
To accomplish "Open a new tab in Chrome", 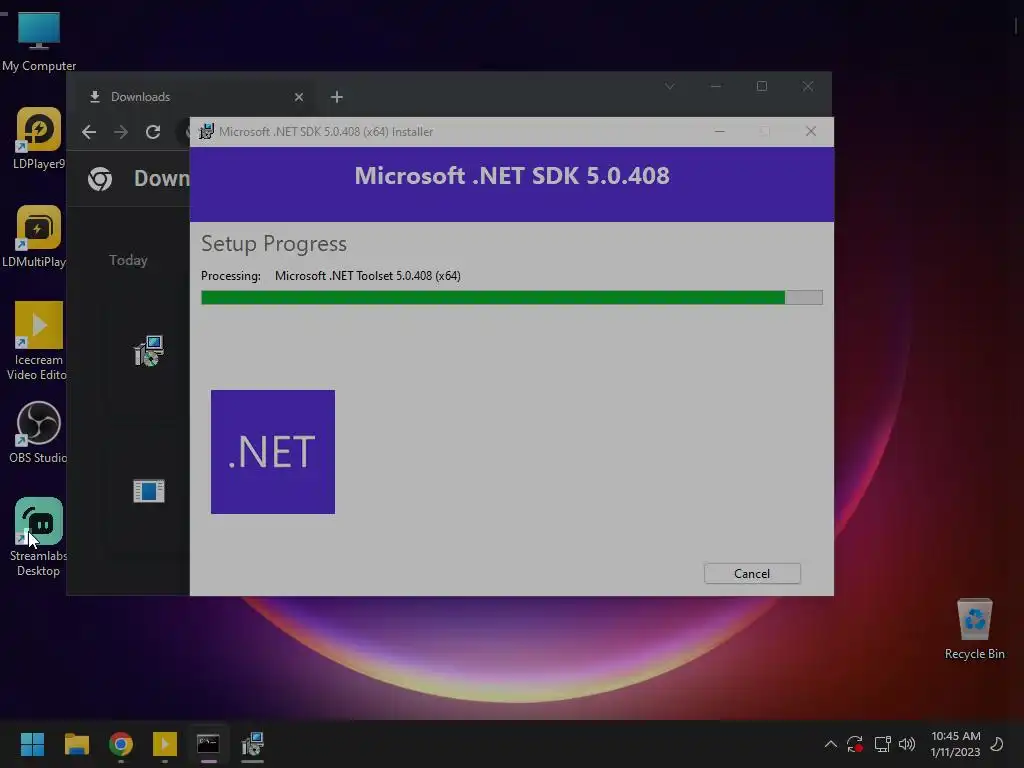I will pyautogui.click(x=336, y=97).
